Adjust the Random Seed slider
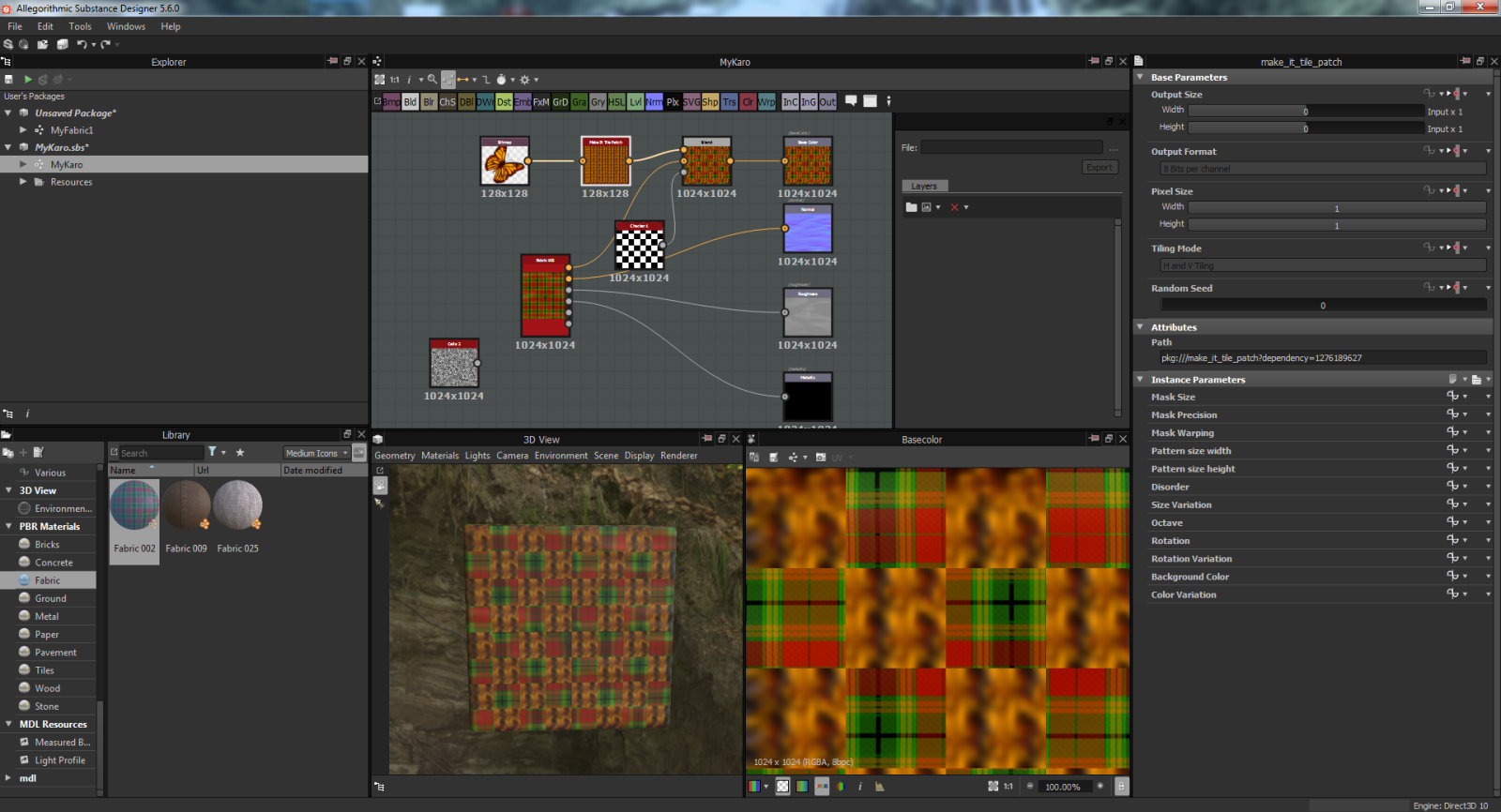Screen dimensions: 1501x812 point(1323,306)
